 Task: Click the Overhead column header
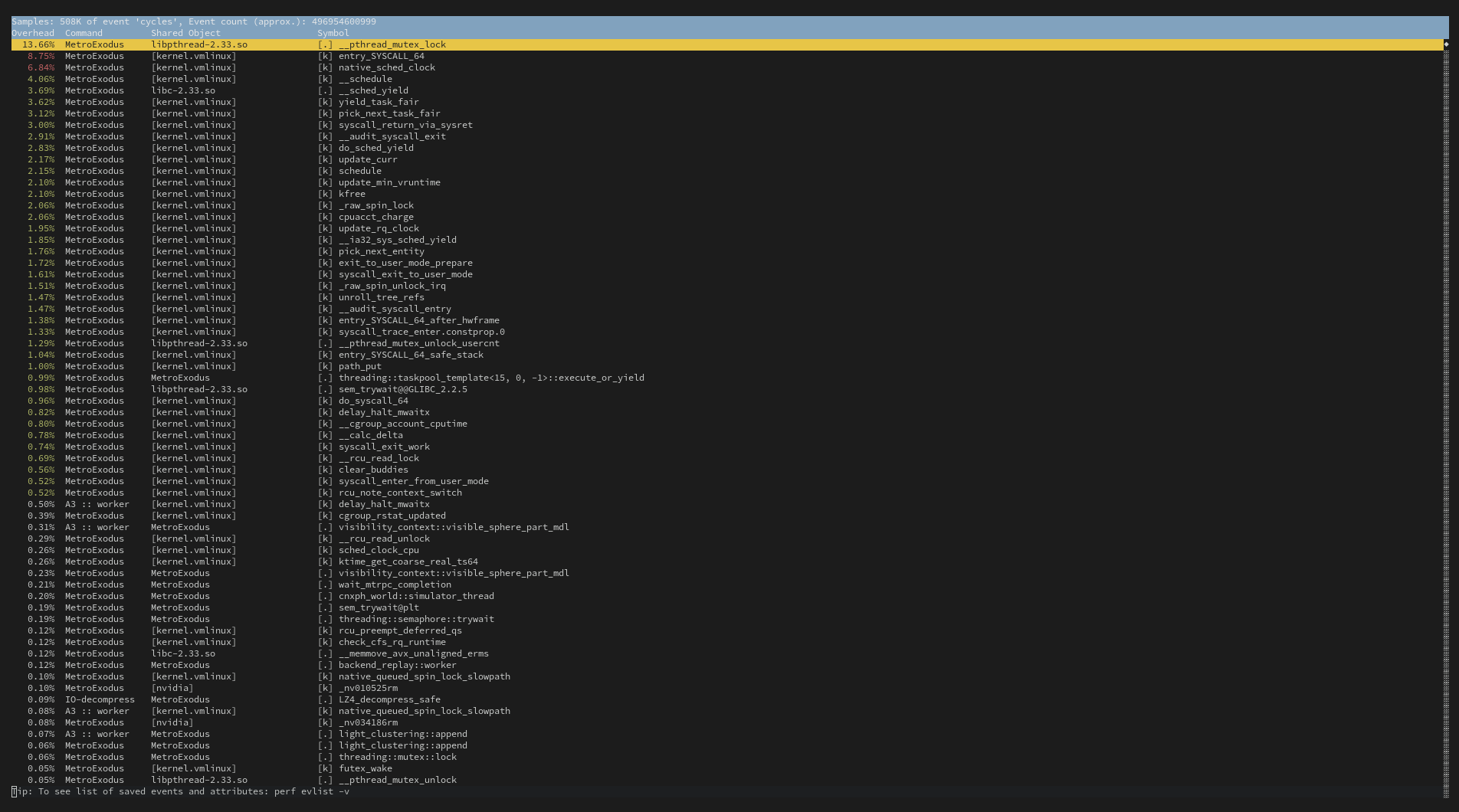33,33
